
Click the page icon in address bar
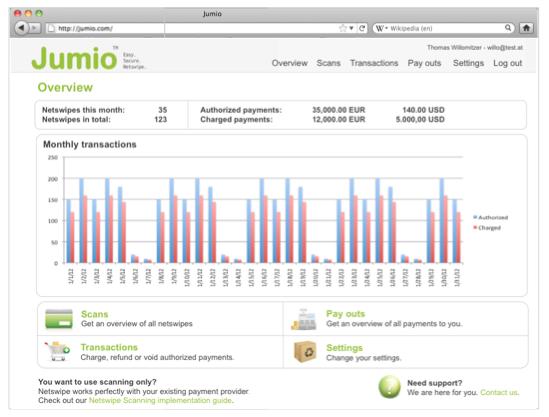click(x=51, y=28)
